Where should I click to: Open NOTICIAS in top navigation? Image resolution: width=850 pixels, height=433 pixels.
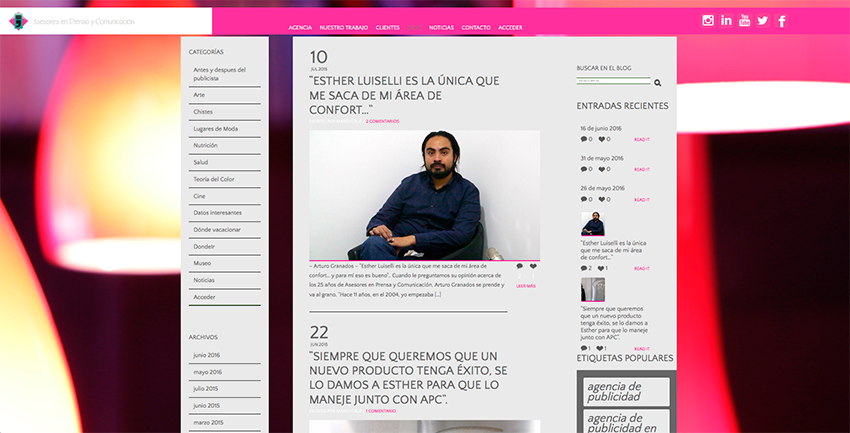click(x=441, y=28)
